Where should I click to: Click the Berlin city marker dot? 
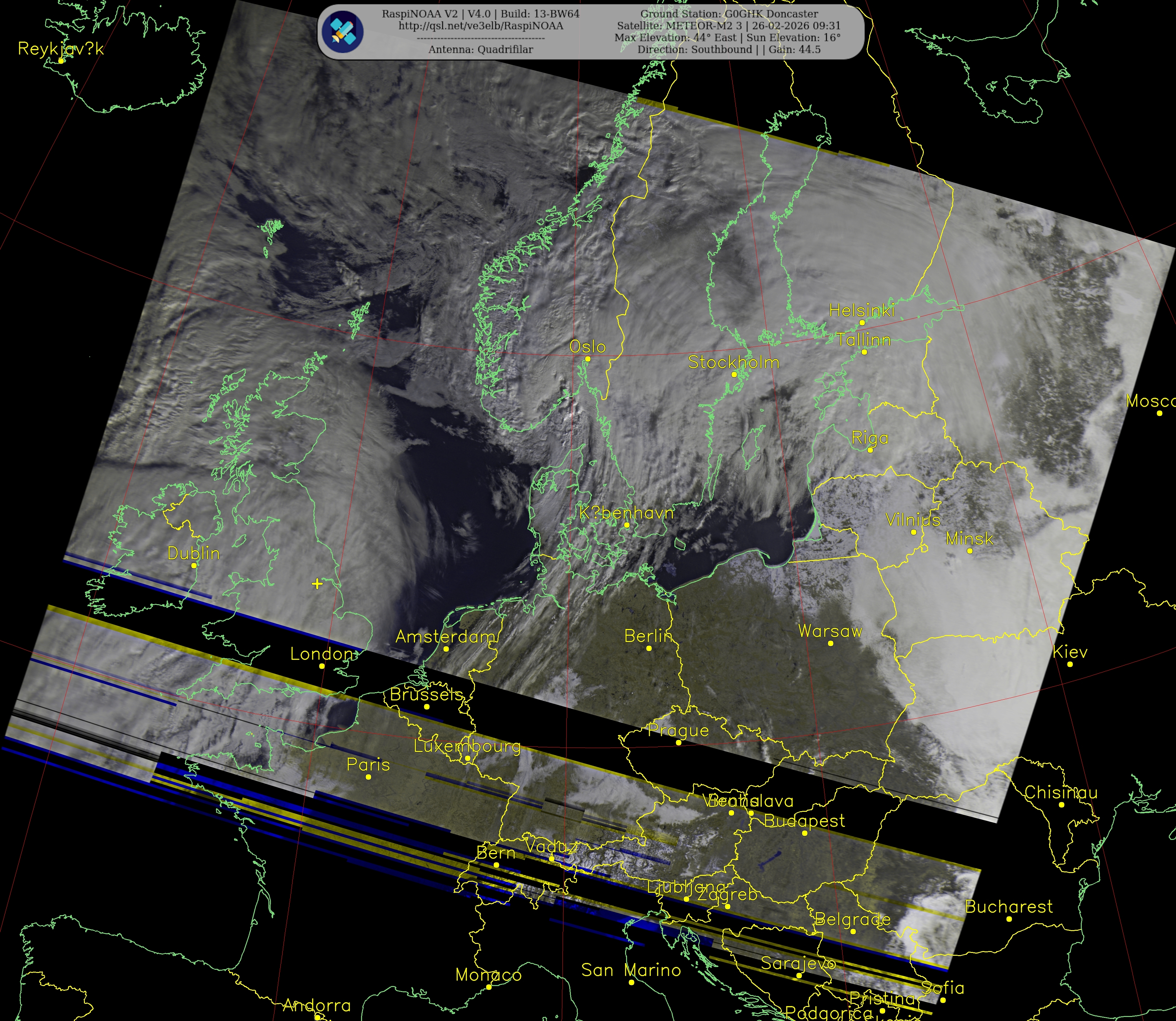point(649,649)
